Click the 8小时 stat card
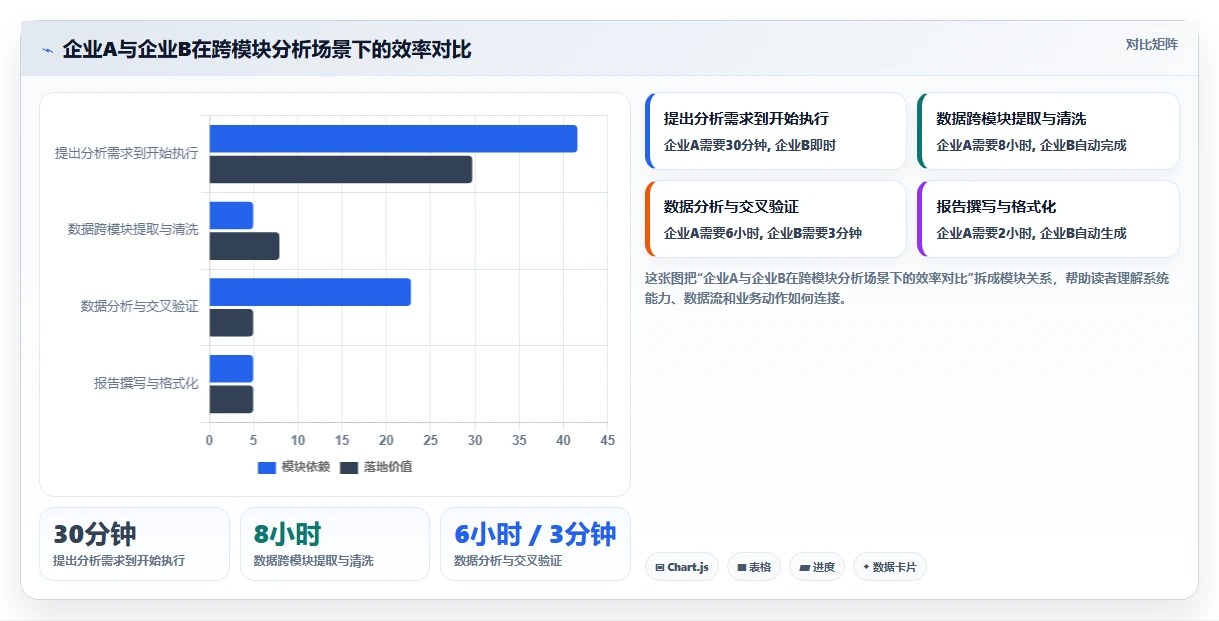The width and height of the screenshot is (1219, 621). click(335, 544)
